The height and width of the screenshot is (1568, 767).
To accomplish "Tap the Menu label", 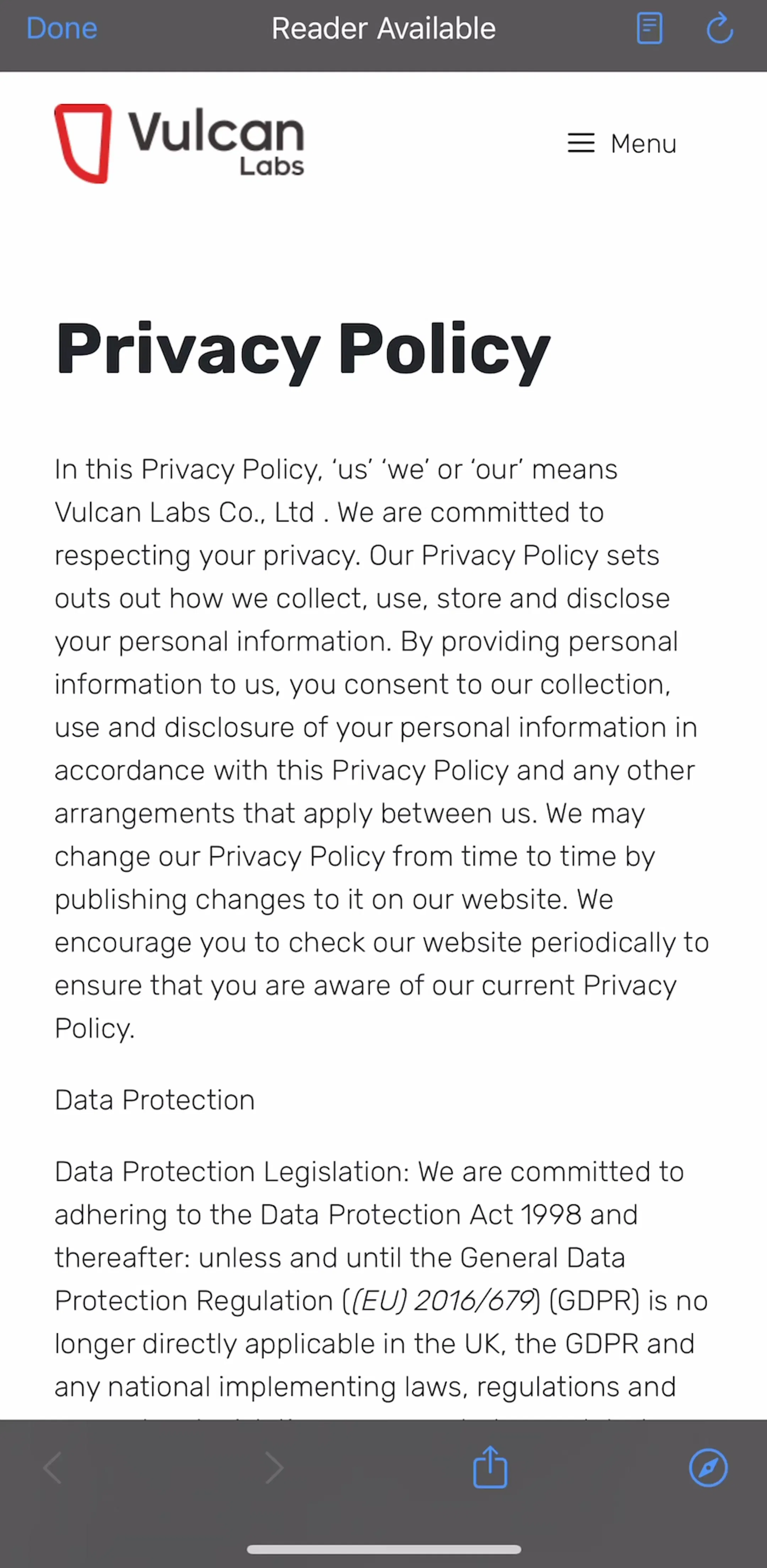I will (x=643, y=144).
